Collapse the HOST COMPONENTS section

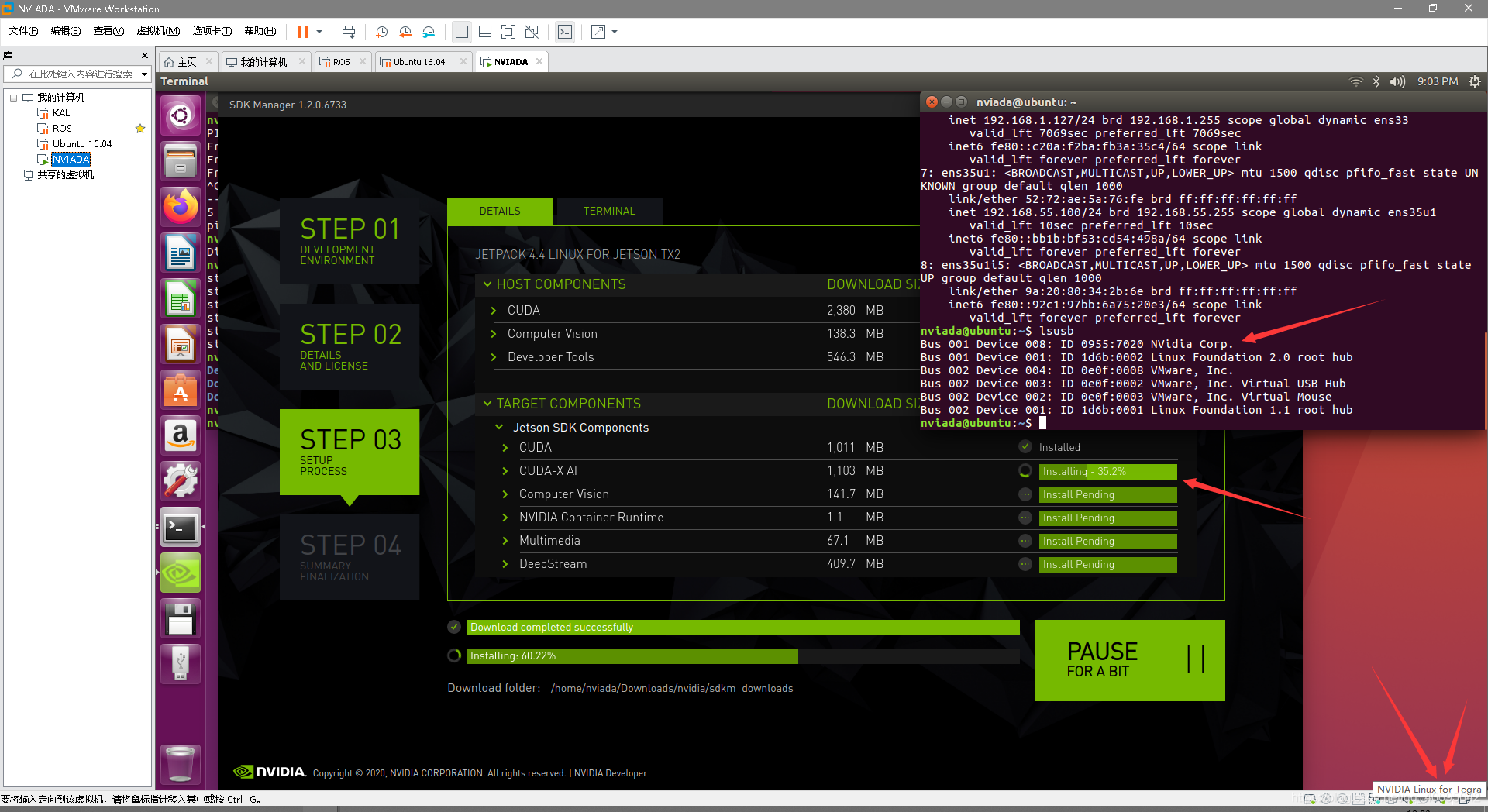[487, 284]
